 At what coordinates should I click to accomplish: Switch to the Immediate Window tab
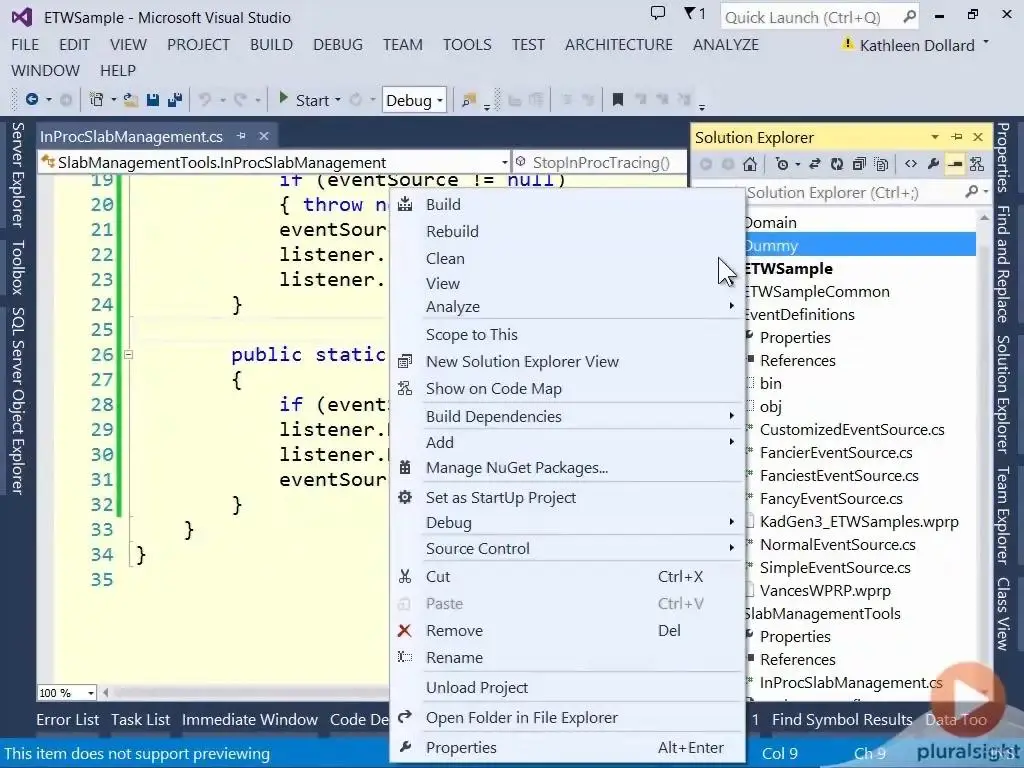click(x=249, y=720)
